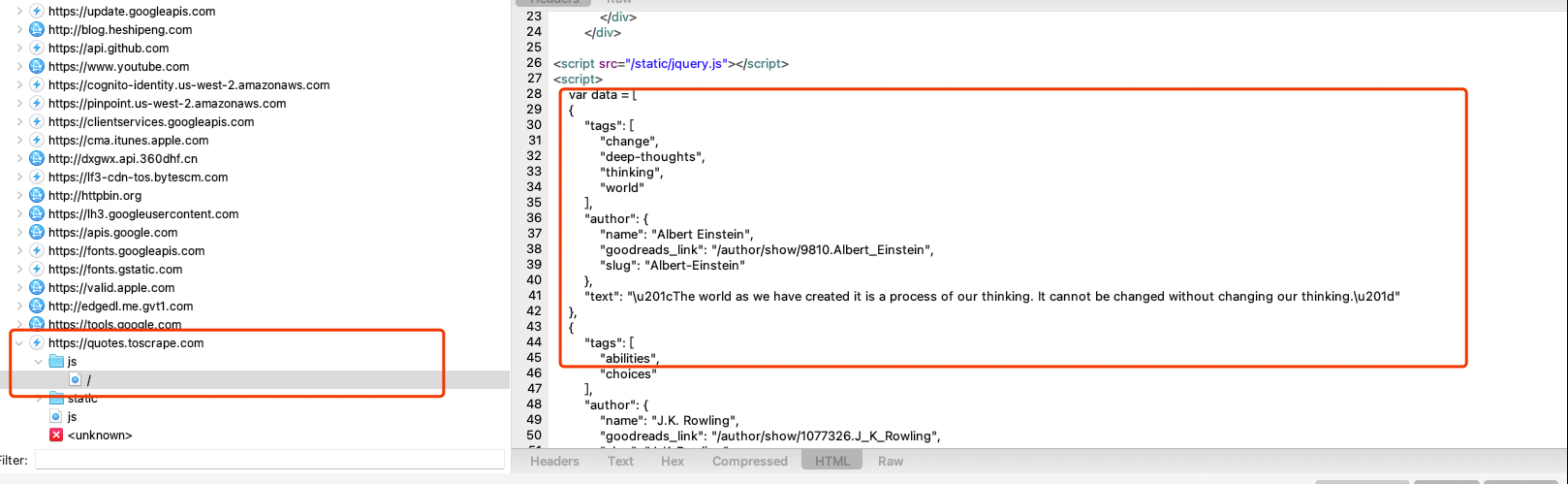
Task: Click the "deep-thoughts" tag line
Action: click(652, 157)
